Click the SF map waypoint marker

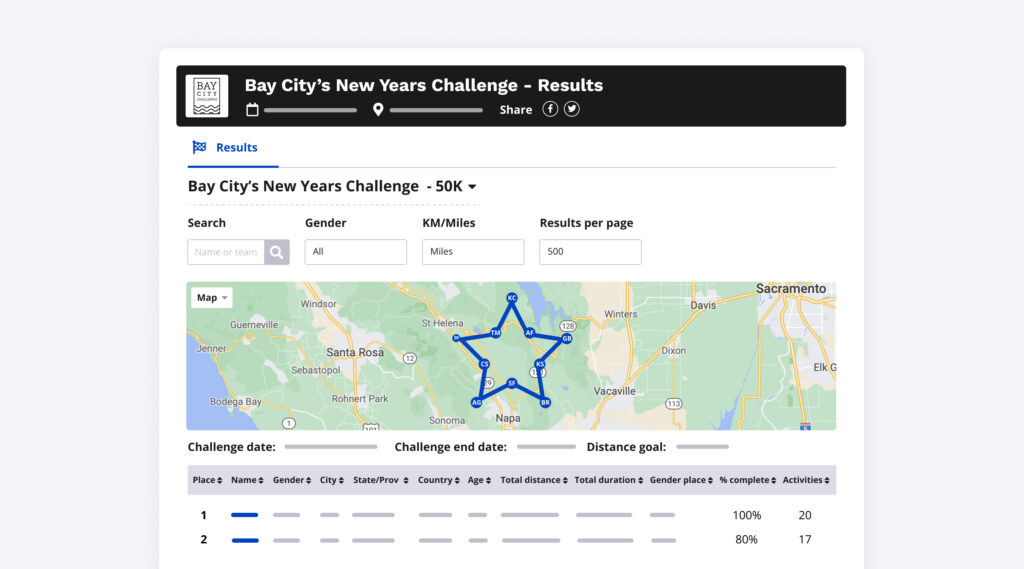tap(512, 383)
